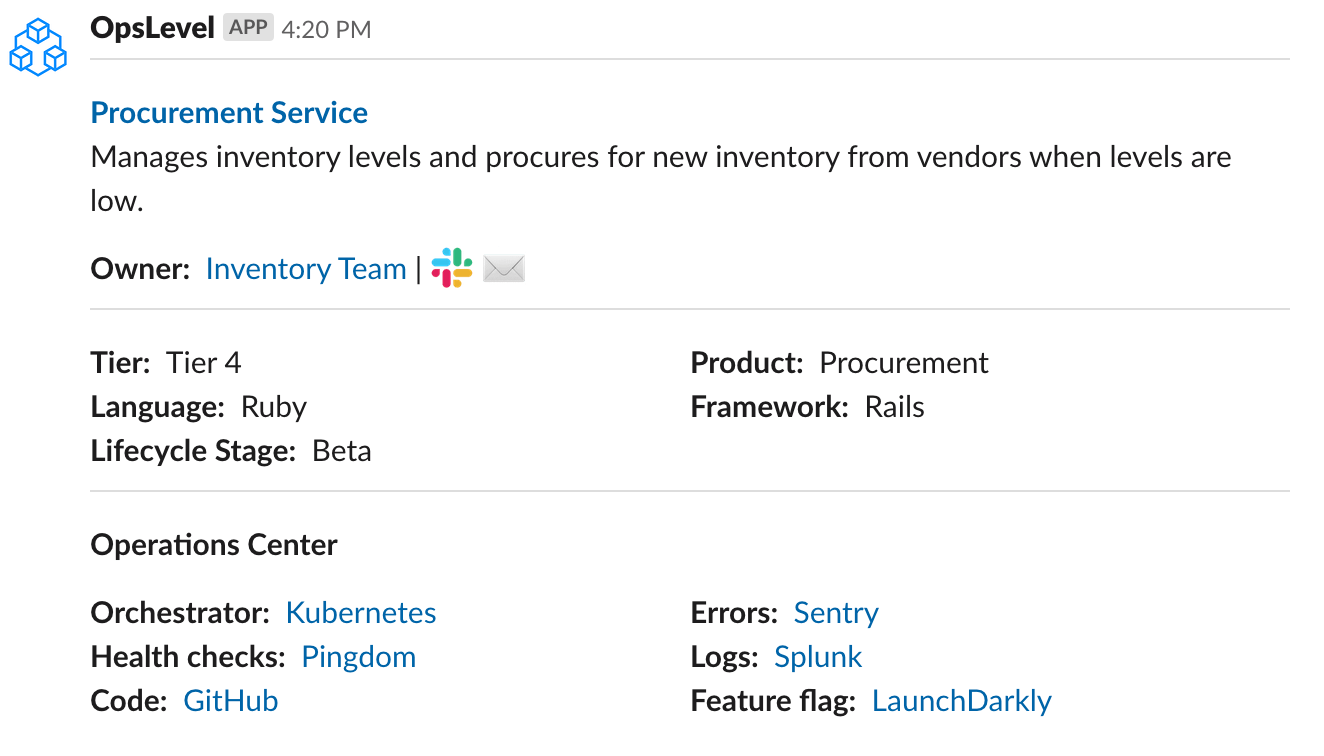Open the LaunchDarkly feature flag link
Image resolution: width=1324 pixels, height=756 pixels.
(962, 700)
